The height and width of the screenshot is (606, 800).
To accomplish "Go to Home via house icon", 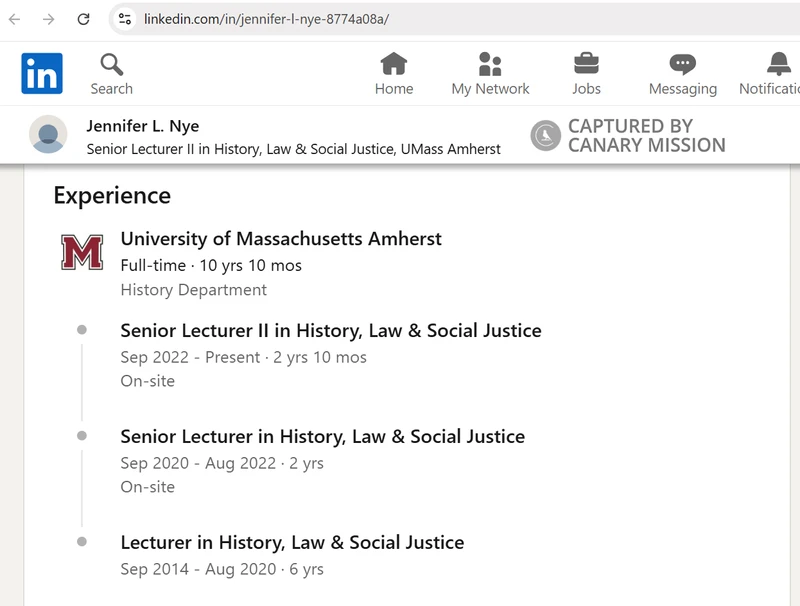I will [394, 65].
